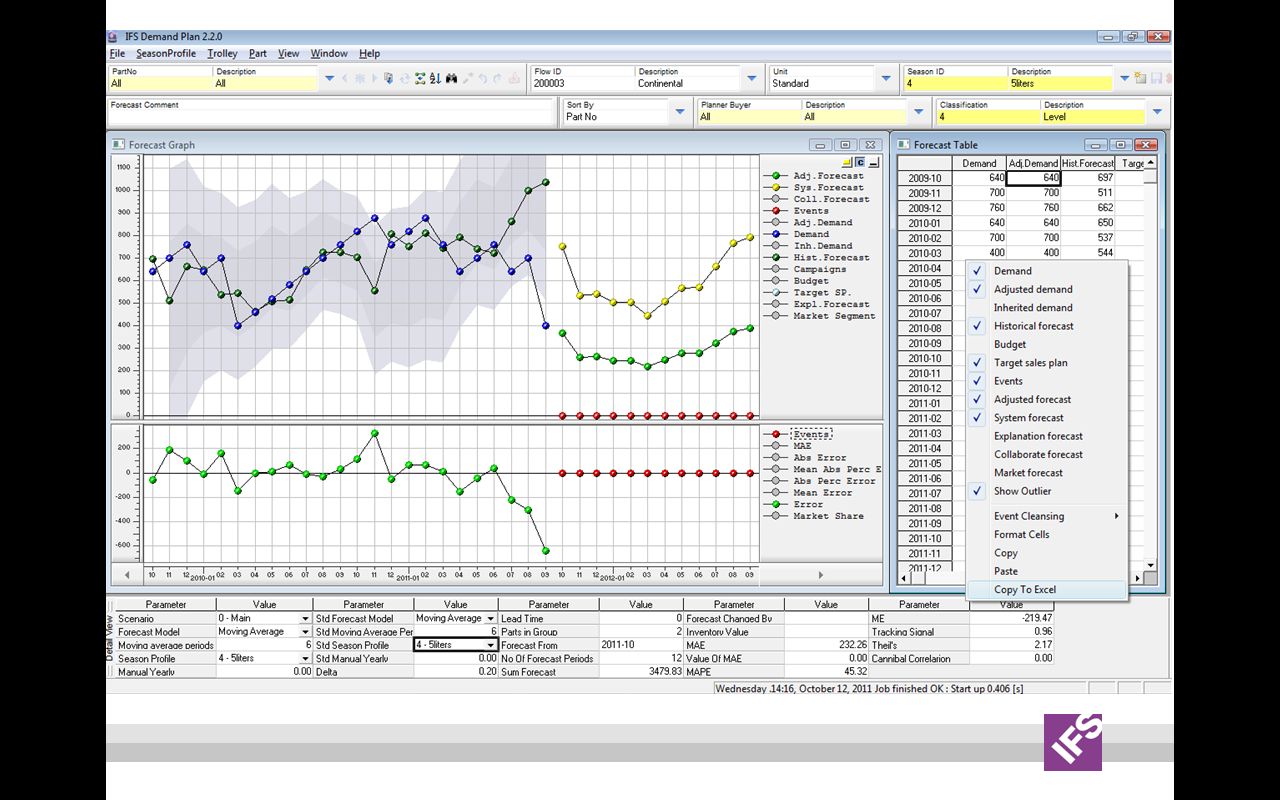Image resolution: width=1280 pixels, height=800 pixels.
Task: Click the next part arrow icon
Action: coord(375,78)
